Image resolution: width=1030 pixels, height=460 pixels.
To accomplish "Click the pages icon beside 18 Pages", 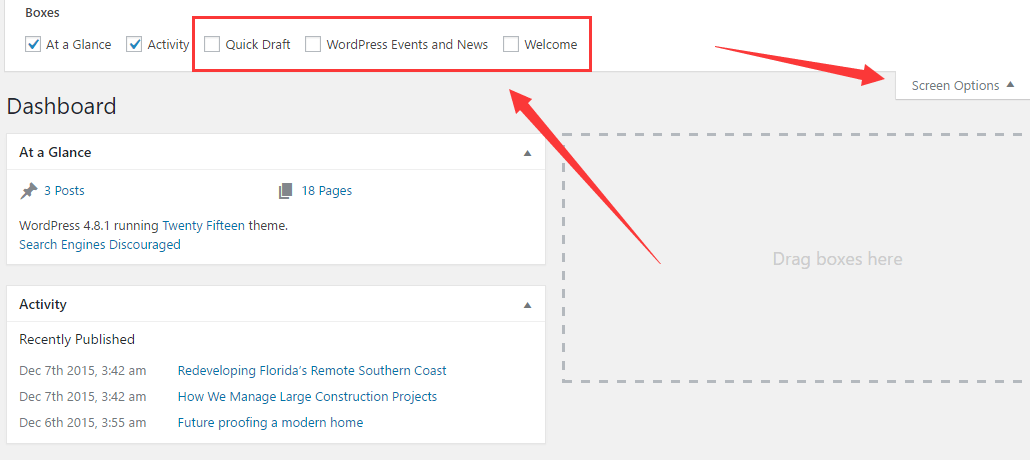I will [286, 190].
